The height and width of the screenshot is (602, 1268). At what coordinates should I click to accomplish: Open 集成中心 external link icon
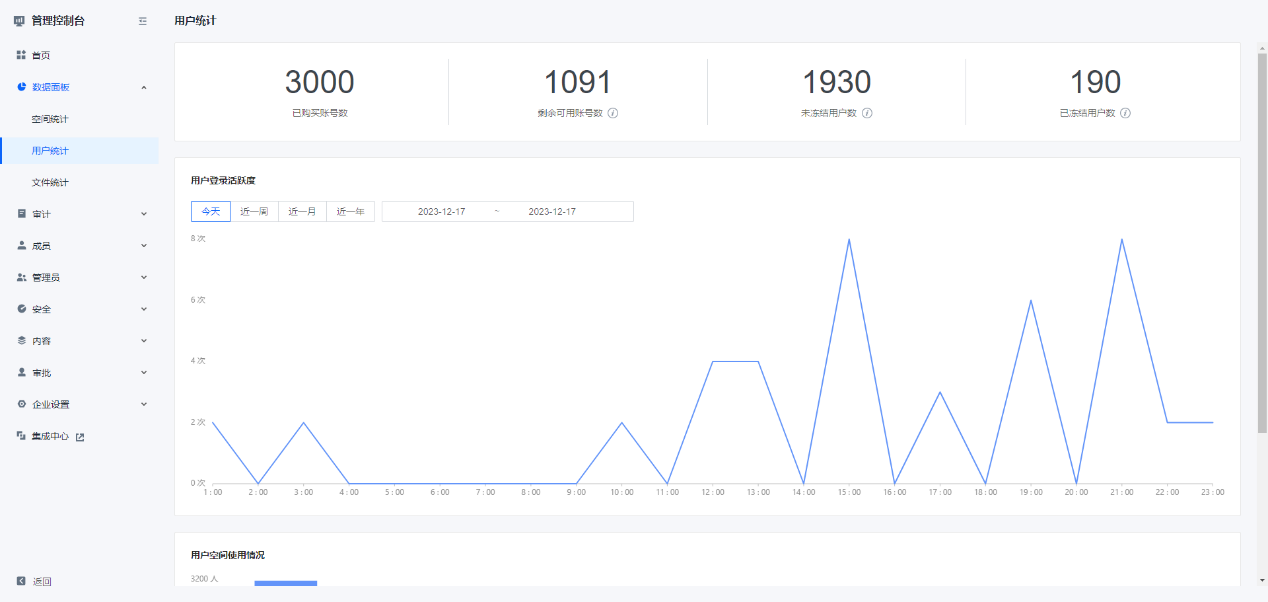[80, 437]
